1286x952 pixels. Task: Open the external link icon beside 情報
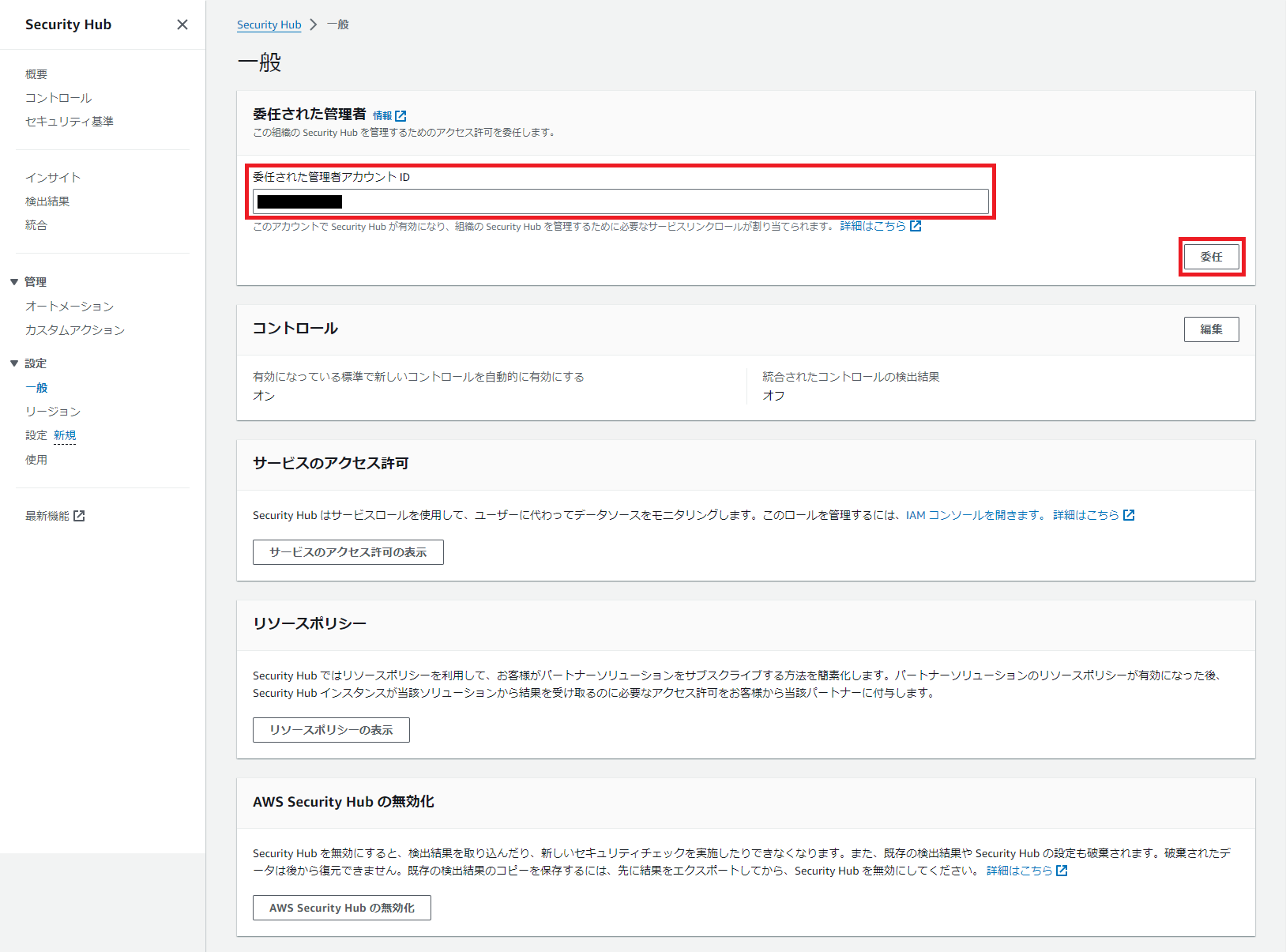pyautogui.click(x=400, y=116)
